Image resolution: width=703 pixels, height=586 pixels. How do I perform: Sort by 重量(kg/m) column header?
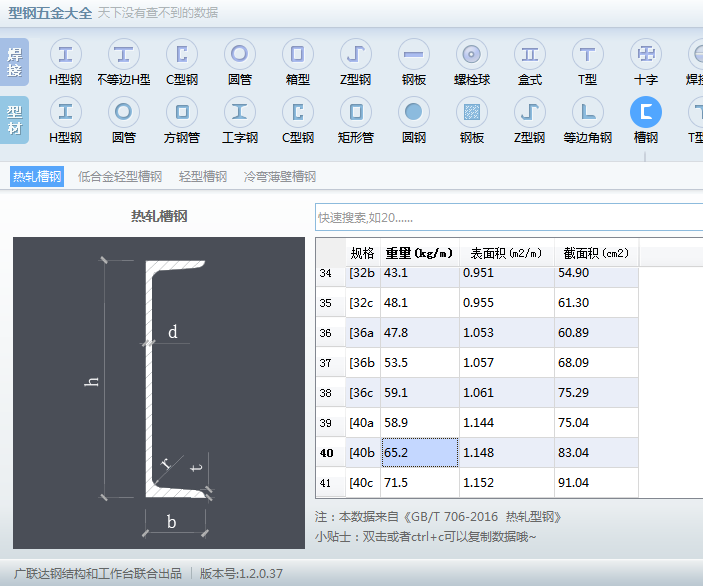point(420,253)
